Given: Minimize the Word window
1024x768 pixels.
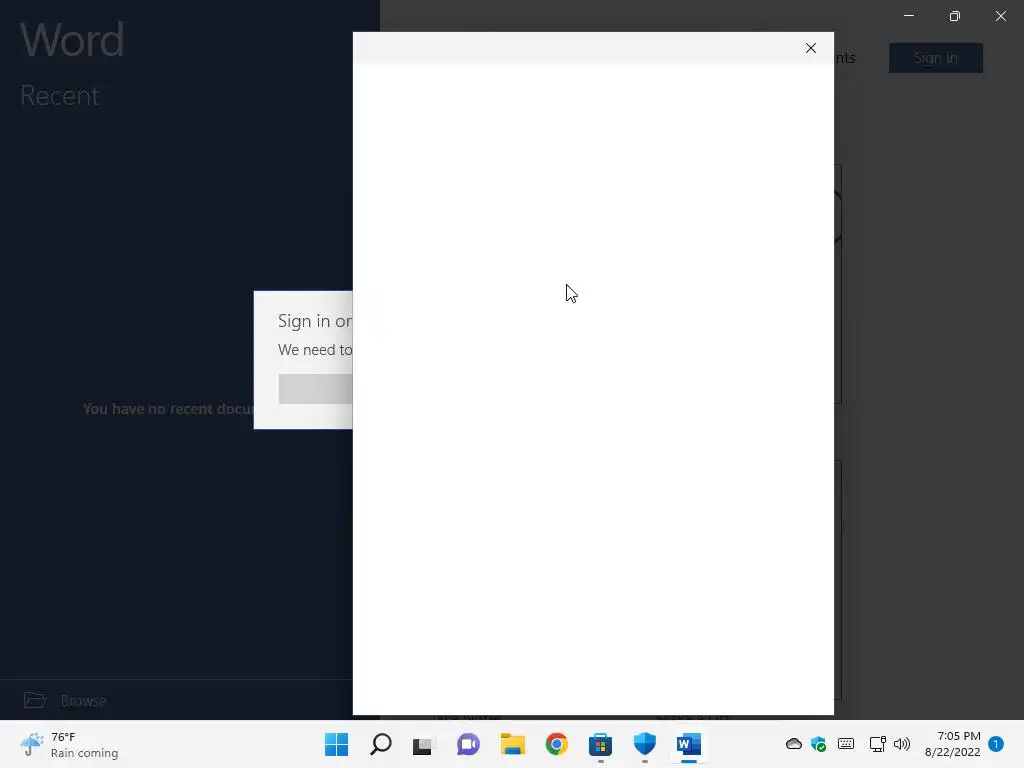Looking at the screenshot, I should pos(908,16).
